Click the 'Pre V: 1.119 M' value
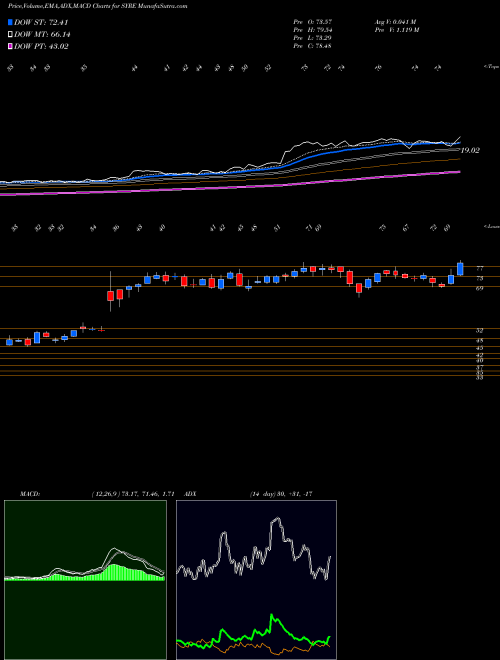Image resolution: width=500 pixels, height=660 pixels. pyautogui.click(x=396, y=30)
